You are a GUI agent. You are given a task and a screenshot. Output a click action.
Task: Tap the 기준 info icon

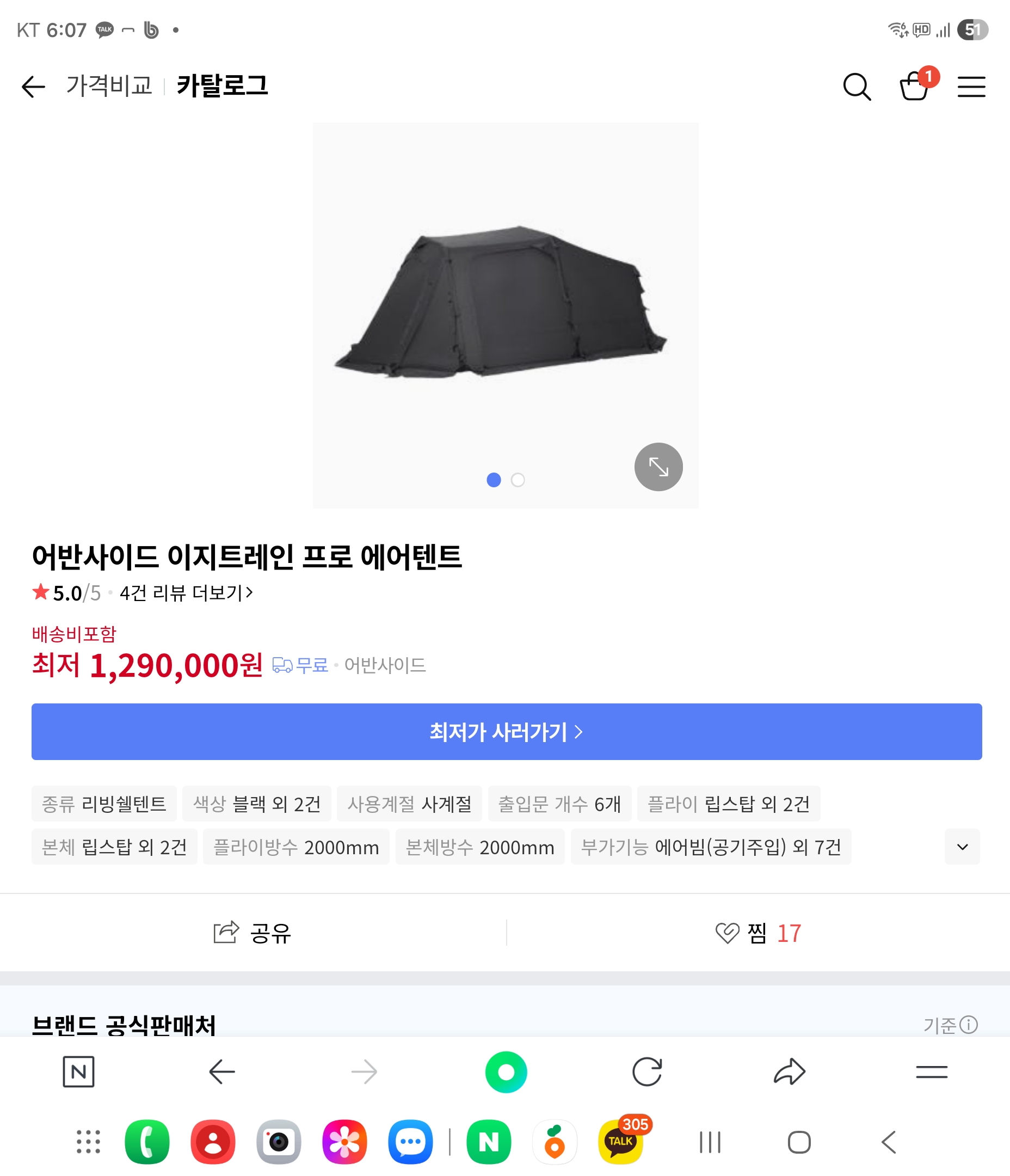[969, 1025]
